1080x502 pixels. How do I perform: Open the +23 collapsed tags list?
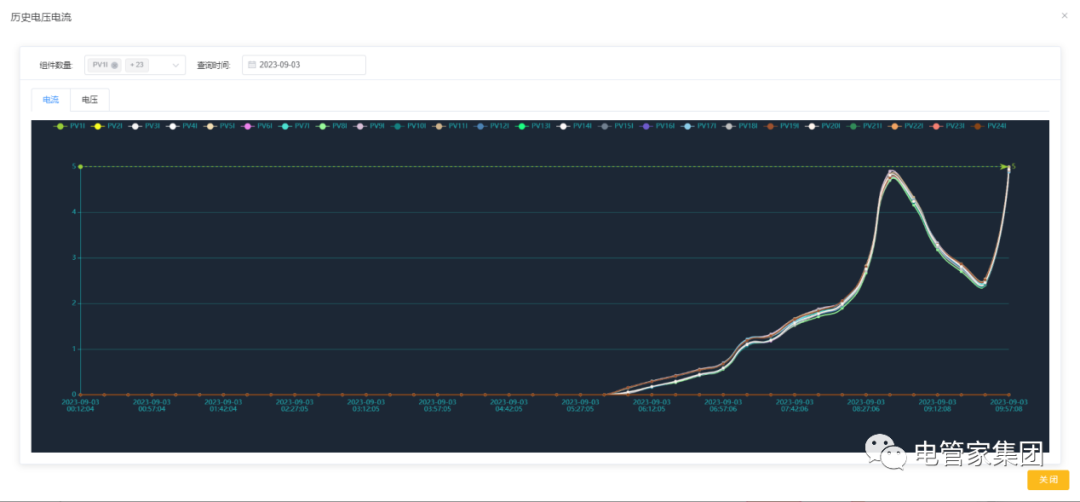tap(136, 65)
